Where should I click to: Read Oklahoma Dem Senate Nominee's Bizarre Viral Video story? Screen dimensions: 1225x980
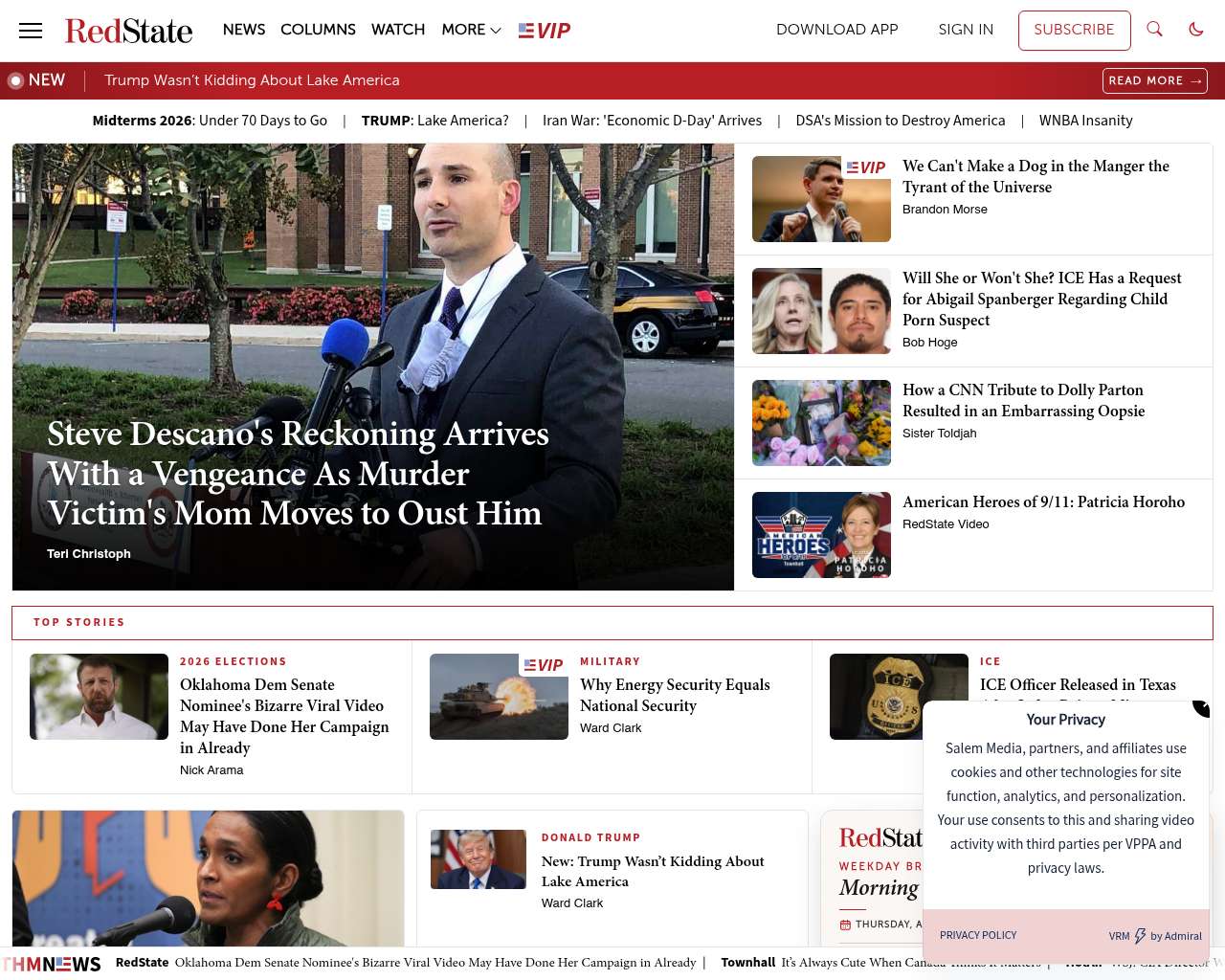coord(284,717)
